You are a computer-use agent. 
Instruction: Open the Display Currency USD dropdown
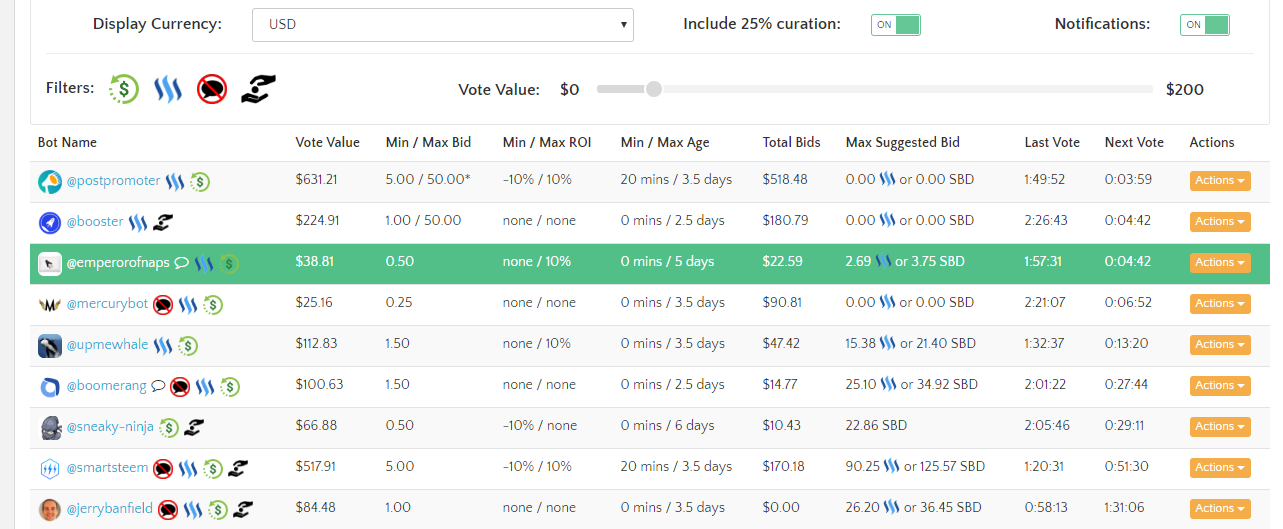click(x=443, y=24)
